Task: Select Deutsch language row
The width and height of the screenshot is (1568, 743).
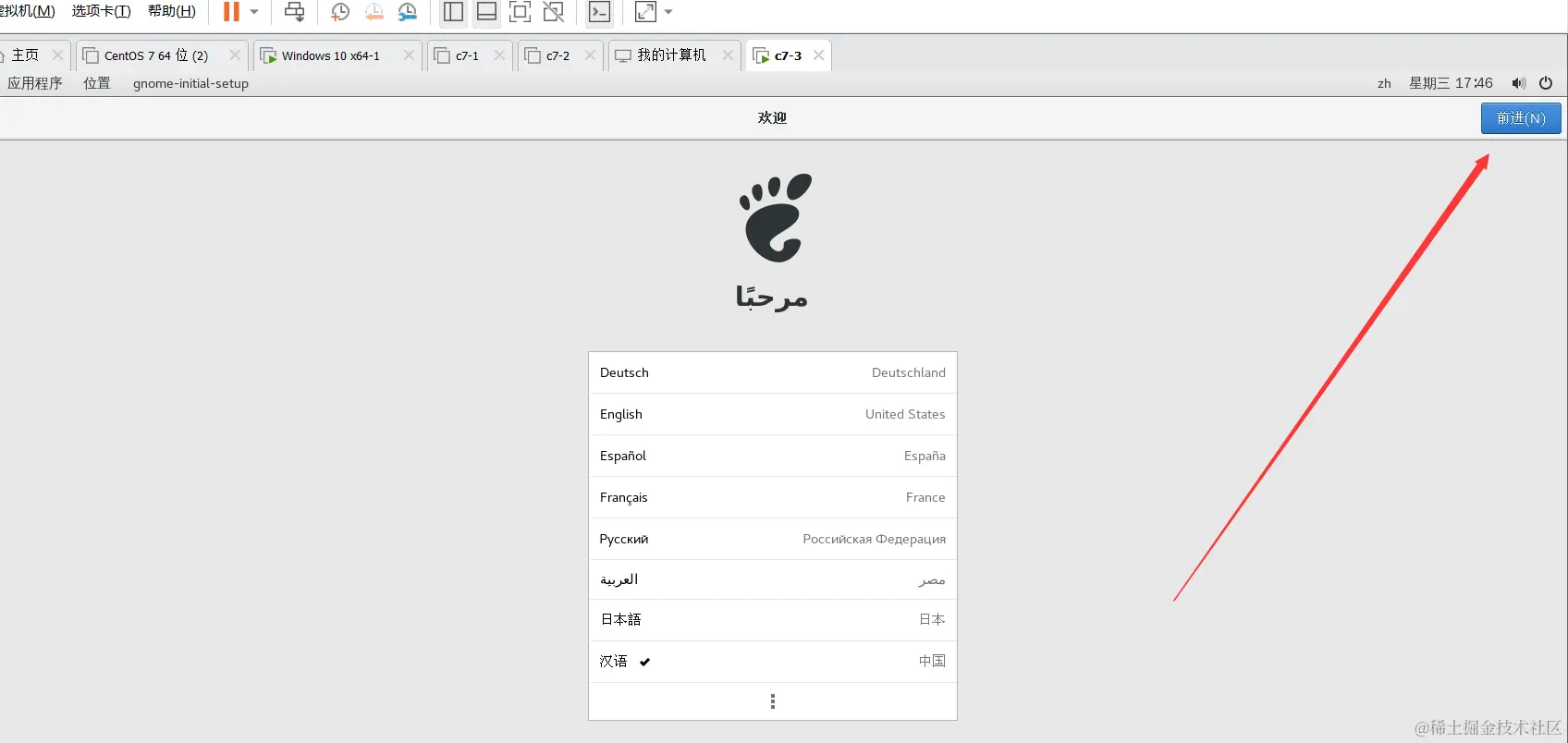Action: click(773, 372)
